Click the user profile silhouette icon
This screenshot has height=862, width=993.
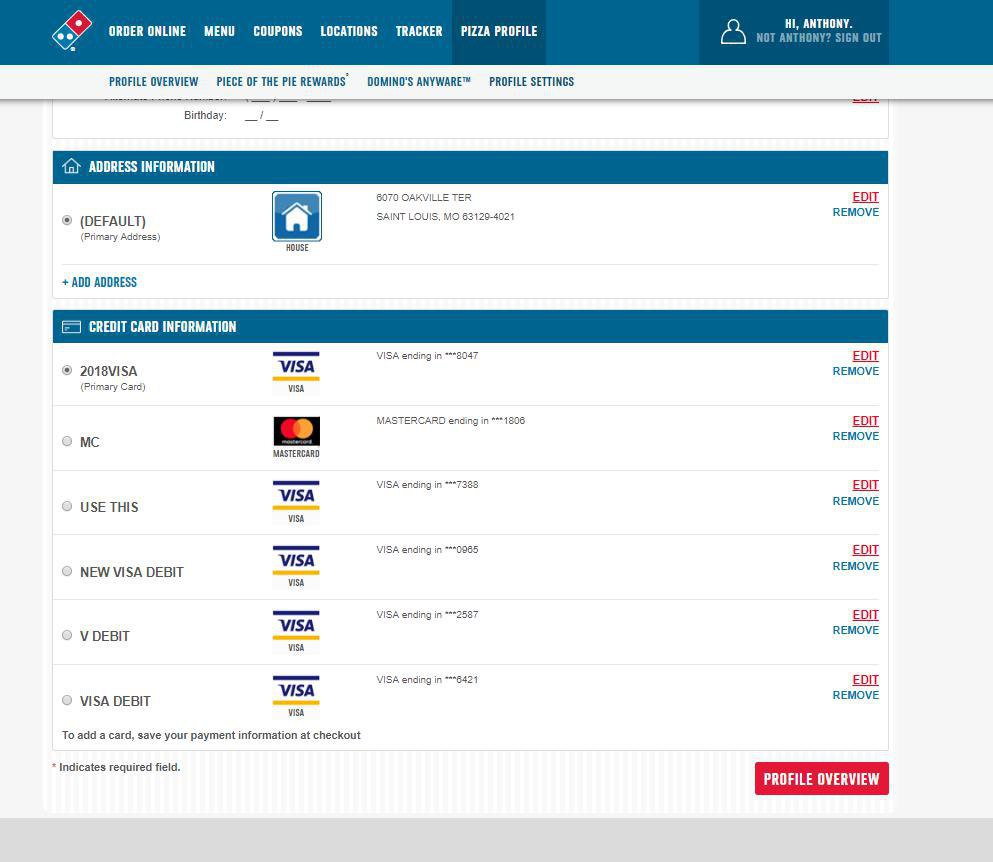click(x=733, y=31)
